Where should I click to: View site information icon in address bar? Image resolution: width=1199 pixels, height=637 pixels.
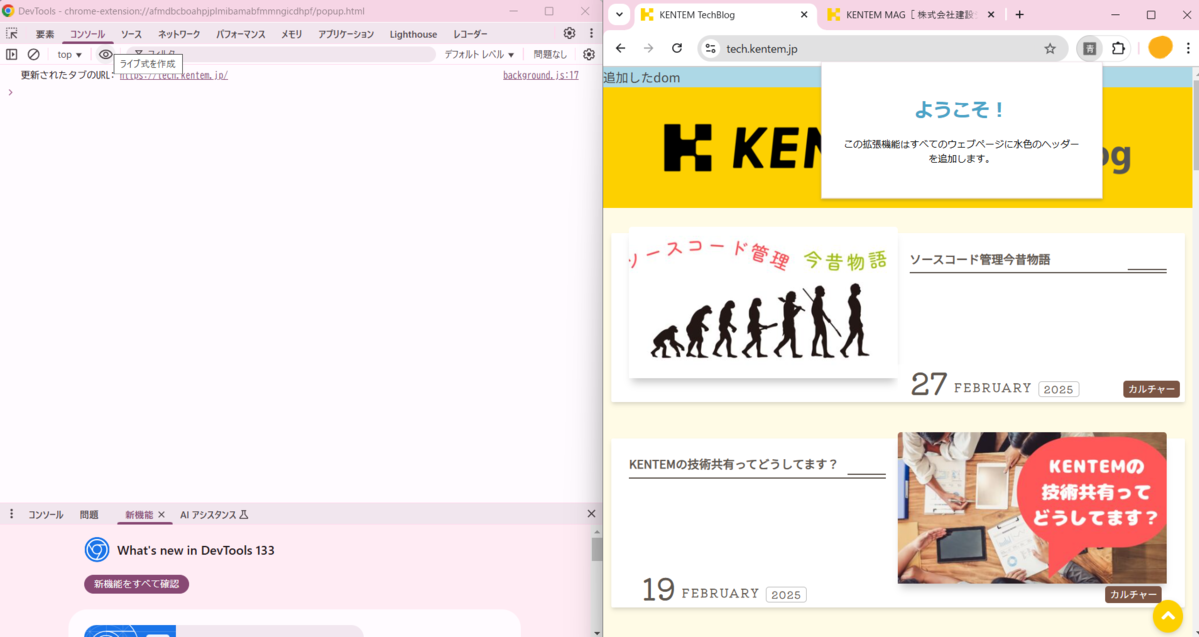click(710, 48)
